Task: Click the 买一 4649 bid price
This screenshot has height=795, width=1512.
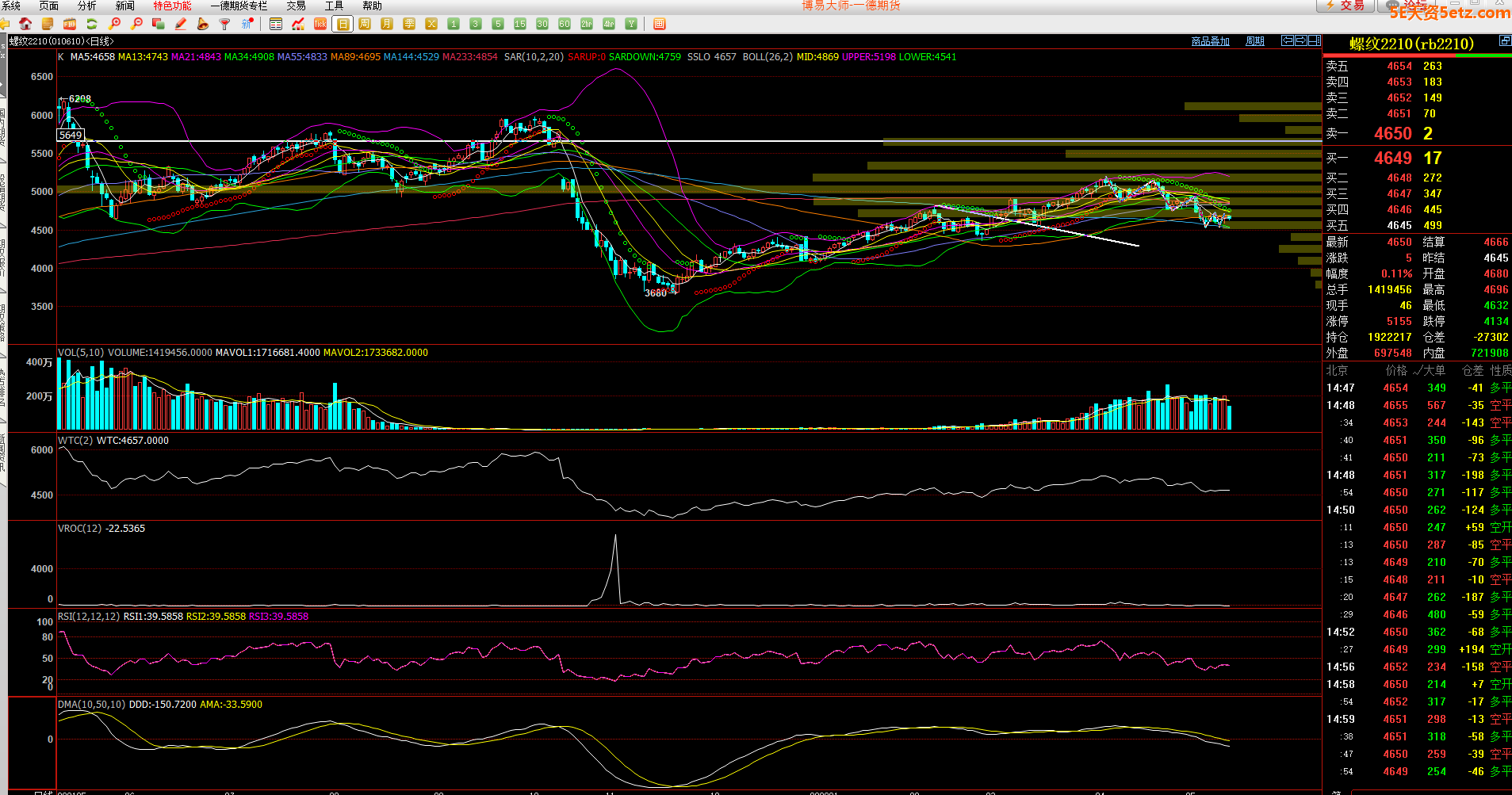Action: (1393, 158)
